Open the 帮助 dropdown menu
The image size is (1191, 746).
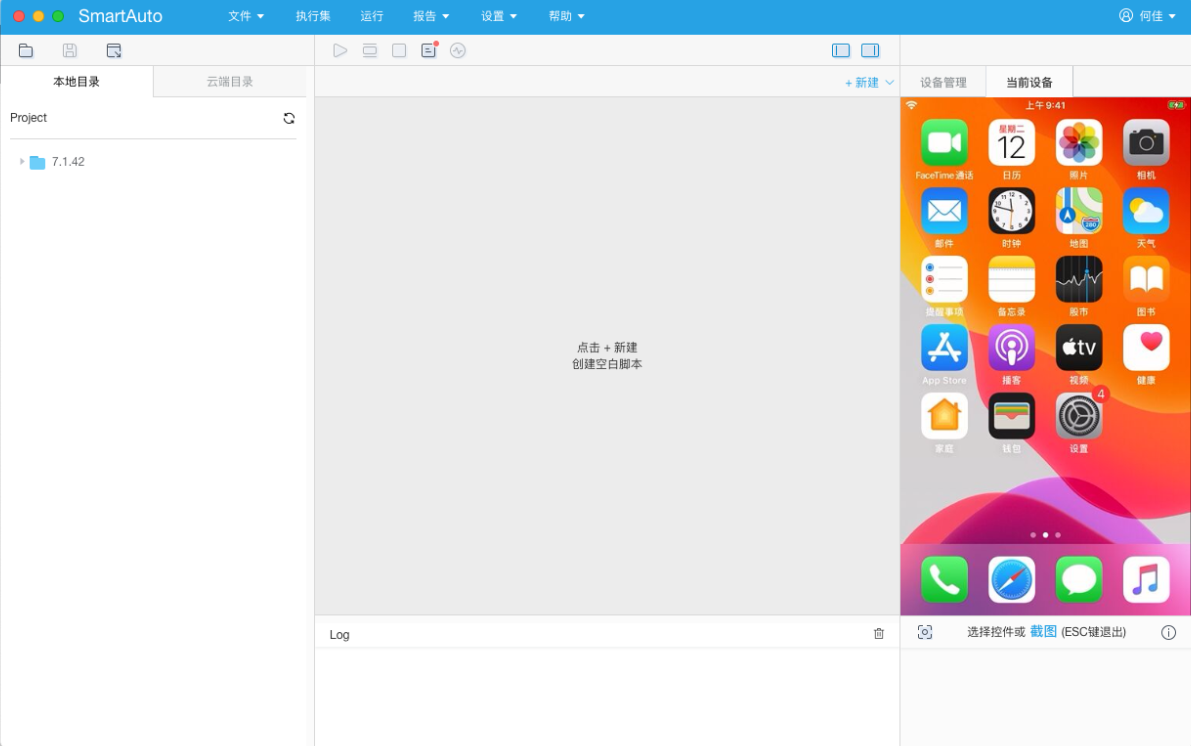(x=567, y=16)
